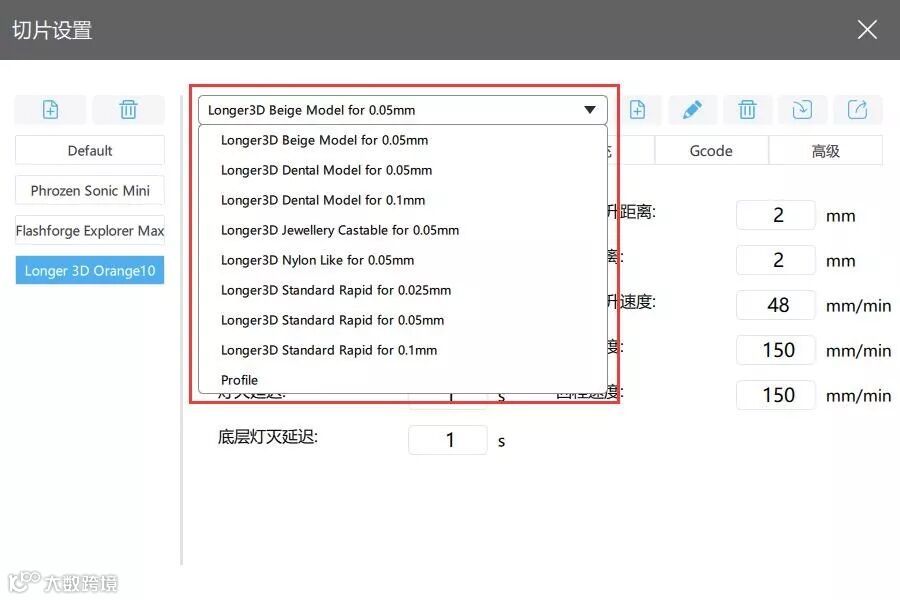Choose Longer3D Nylon Like for 0.05mm

402,260
